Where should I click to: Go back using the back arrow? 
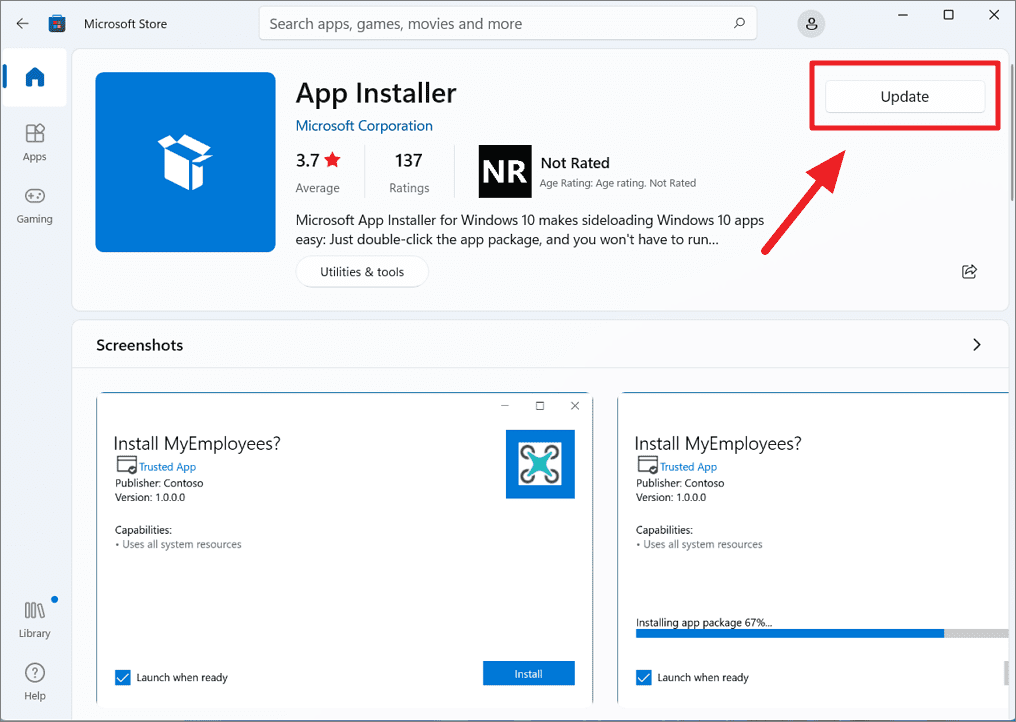23,24
